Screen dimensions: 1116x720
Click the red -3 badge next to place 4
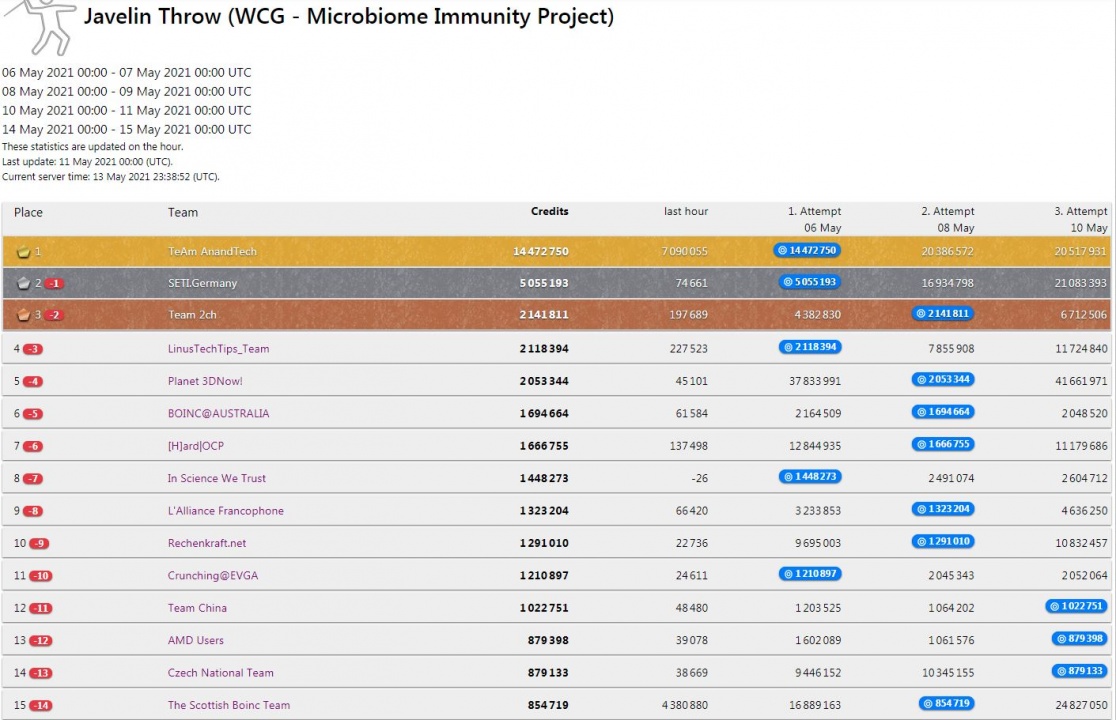click(33, 349)
